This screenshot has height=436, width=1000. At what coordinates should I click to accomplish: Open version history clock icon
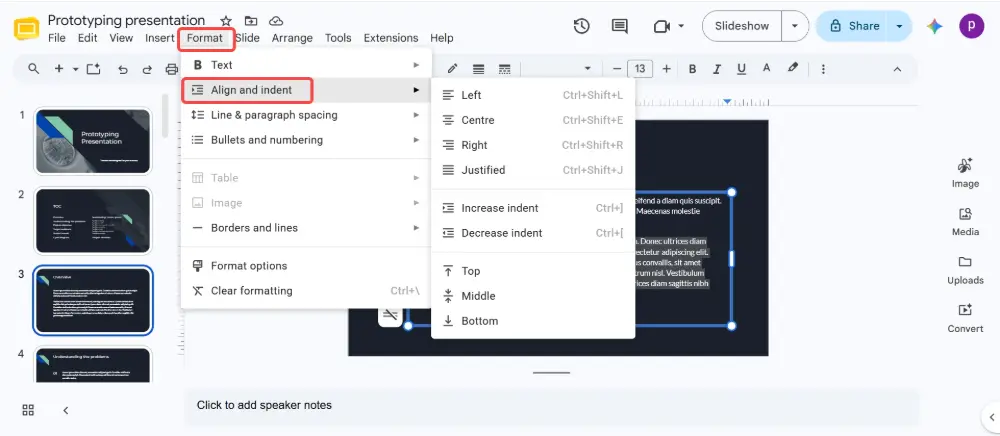pyautogui.click(x=581, y=26)
